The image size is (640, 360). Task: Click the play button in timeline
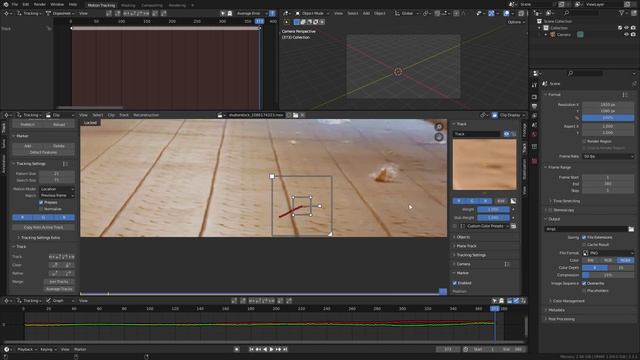pos(271,349)
